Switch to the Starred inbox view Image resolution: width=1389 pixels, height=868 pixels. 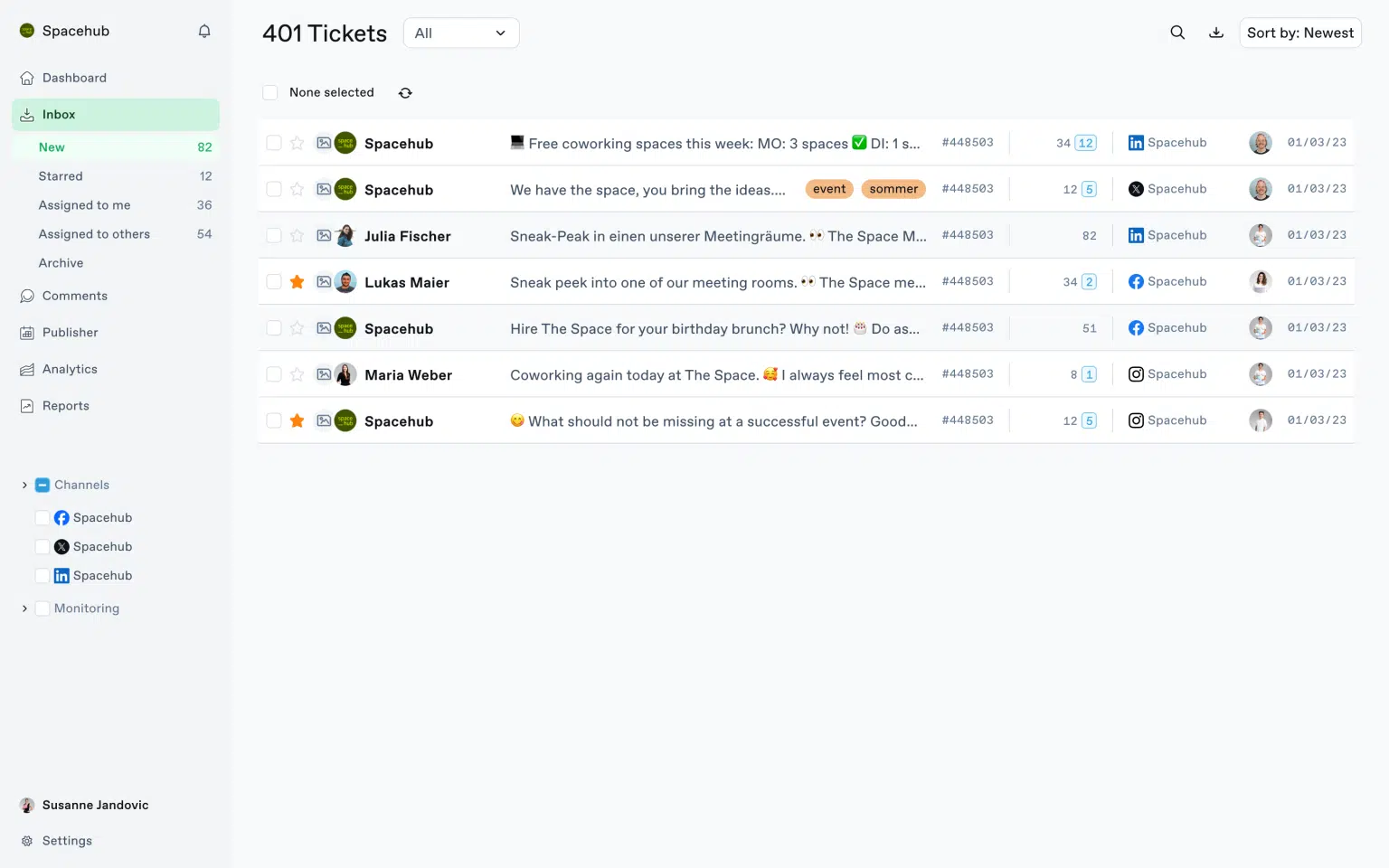[61, 175]
